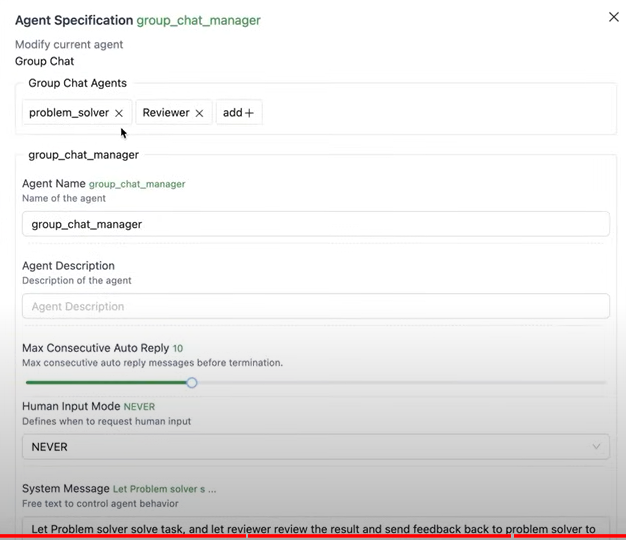Image resolution: width=626 pixels, height=540 pixels.
Task: Open the Human Input Mode dropdown showing NEVER
Action: coord(300,447)
